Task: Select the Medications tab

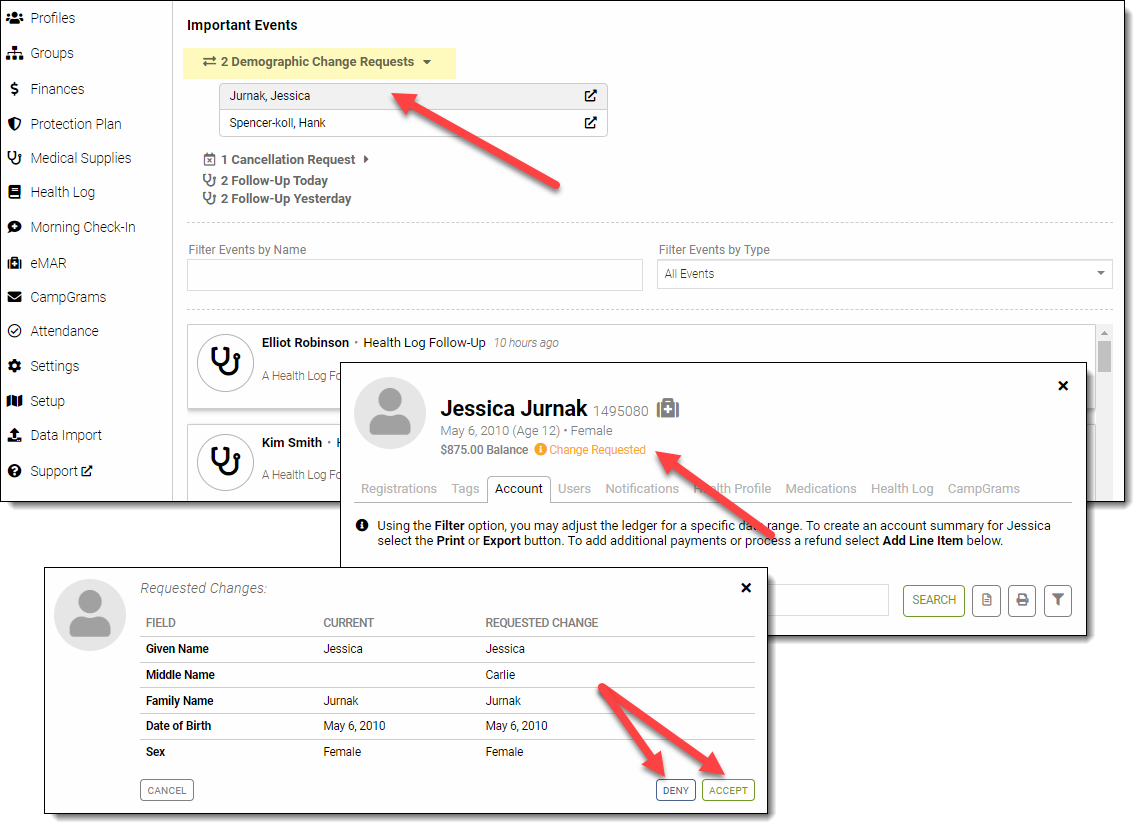Action: [x=820, y=489]
